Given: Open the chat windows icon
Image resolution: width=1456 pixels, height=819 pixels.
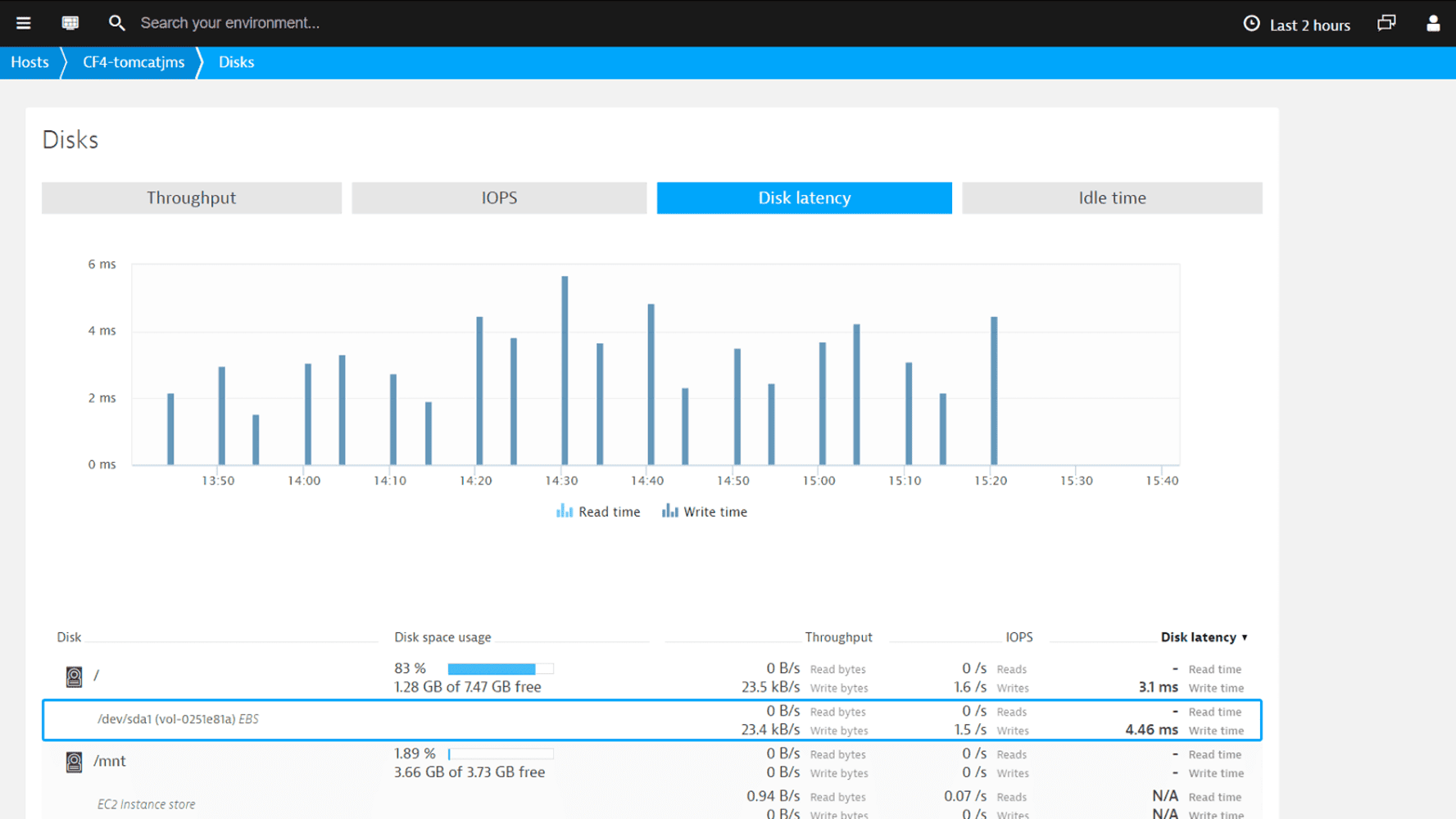Looking at the screenshot, I should [1386, 23].
